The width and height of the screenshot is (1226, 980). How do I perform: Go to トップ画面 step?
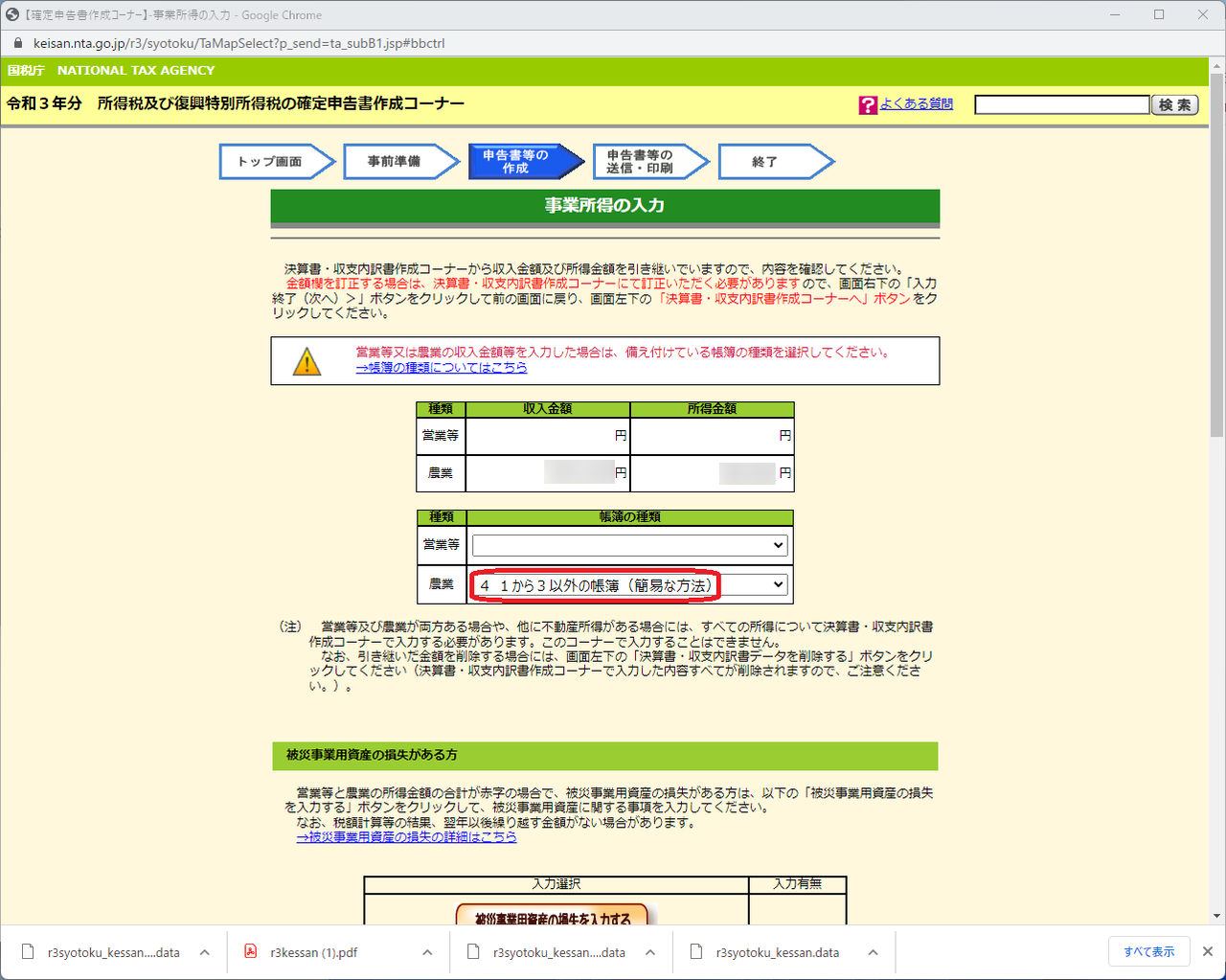277,162
